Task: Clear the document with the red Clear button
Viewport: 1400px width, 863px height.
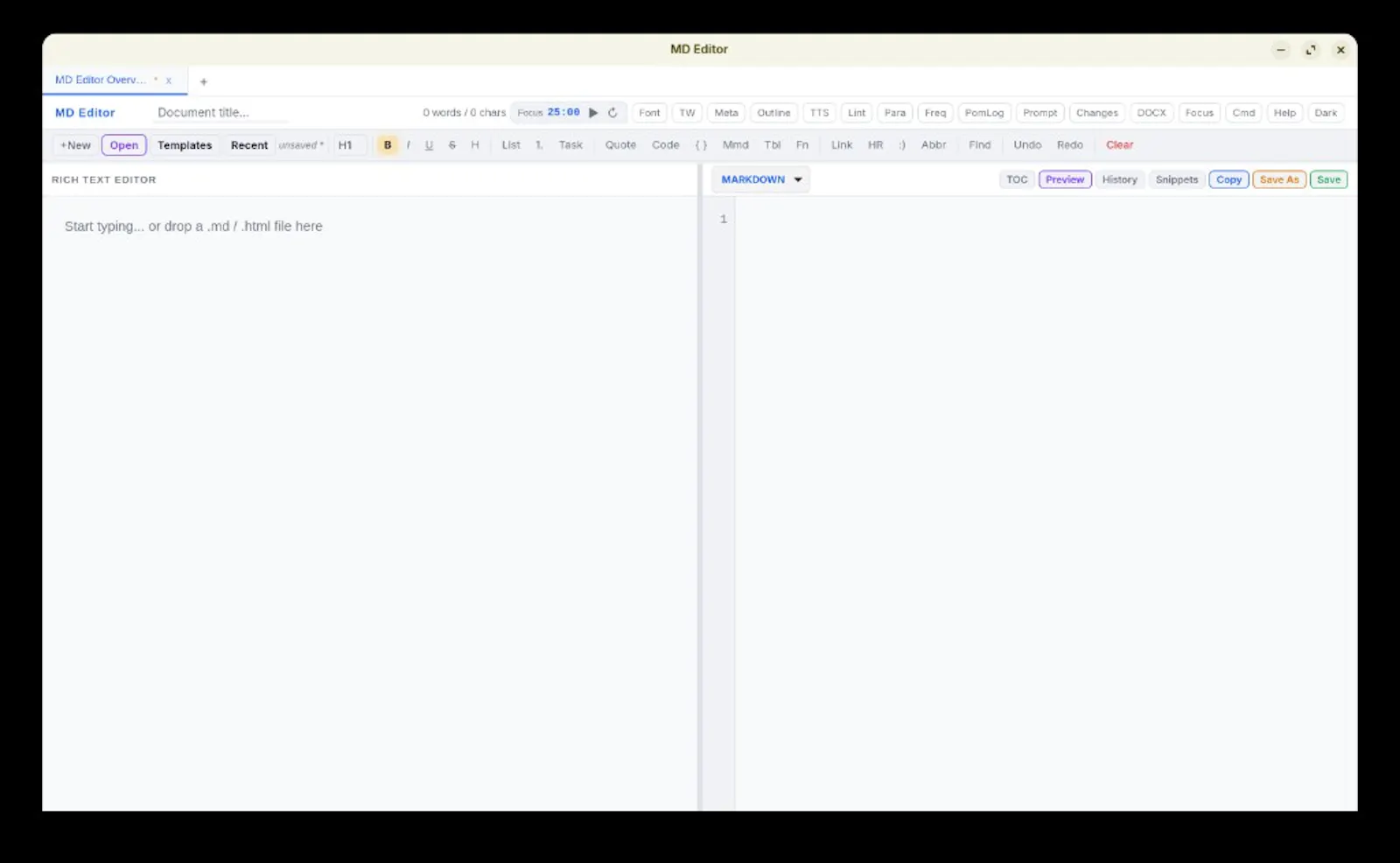Action: point(1120,145)
